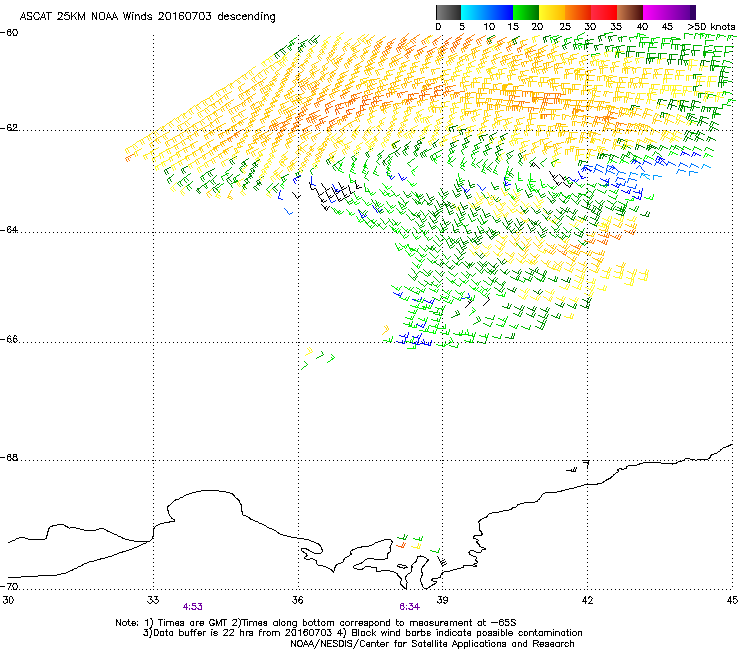Click the "-68" latitude label
The height and width of the screenshot is (650, 740).
point(10,458)
